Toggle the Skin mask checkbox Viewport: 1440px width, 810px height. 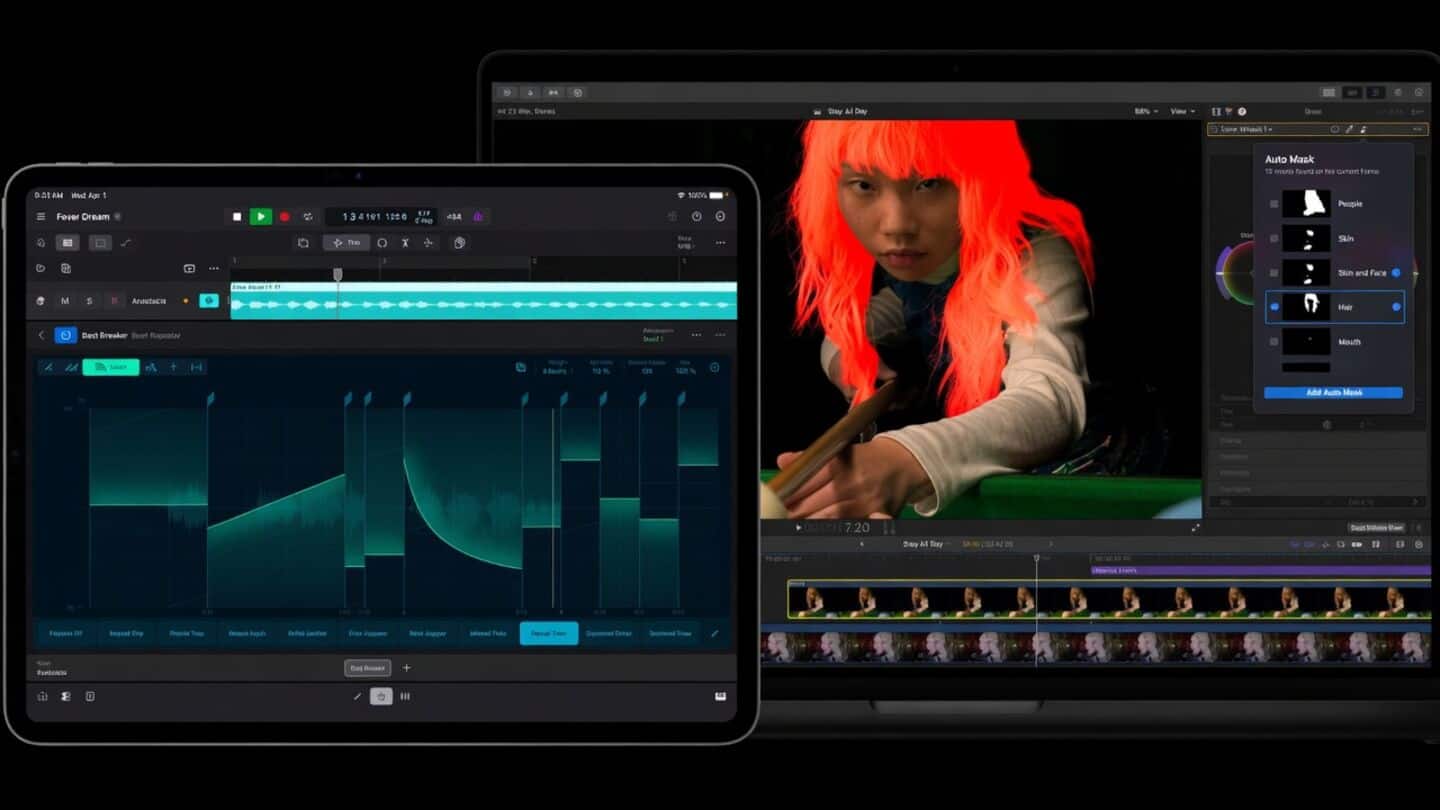click(1273, 238)
